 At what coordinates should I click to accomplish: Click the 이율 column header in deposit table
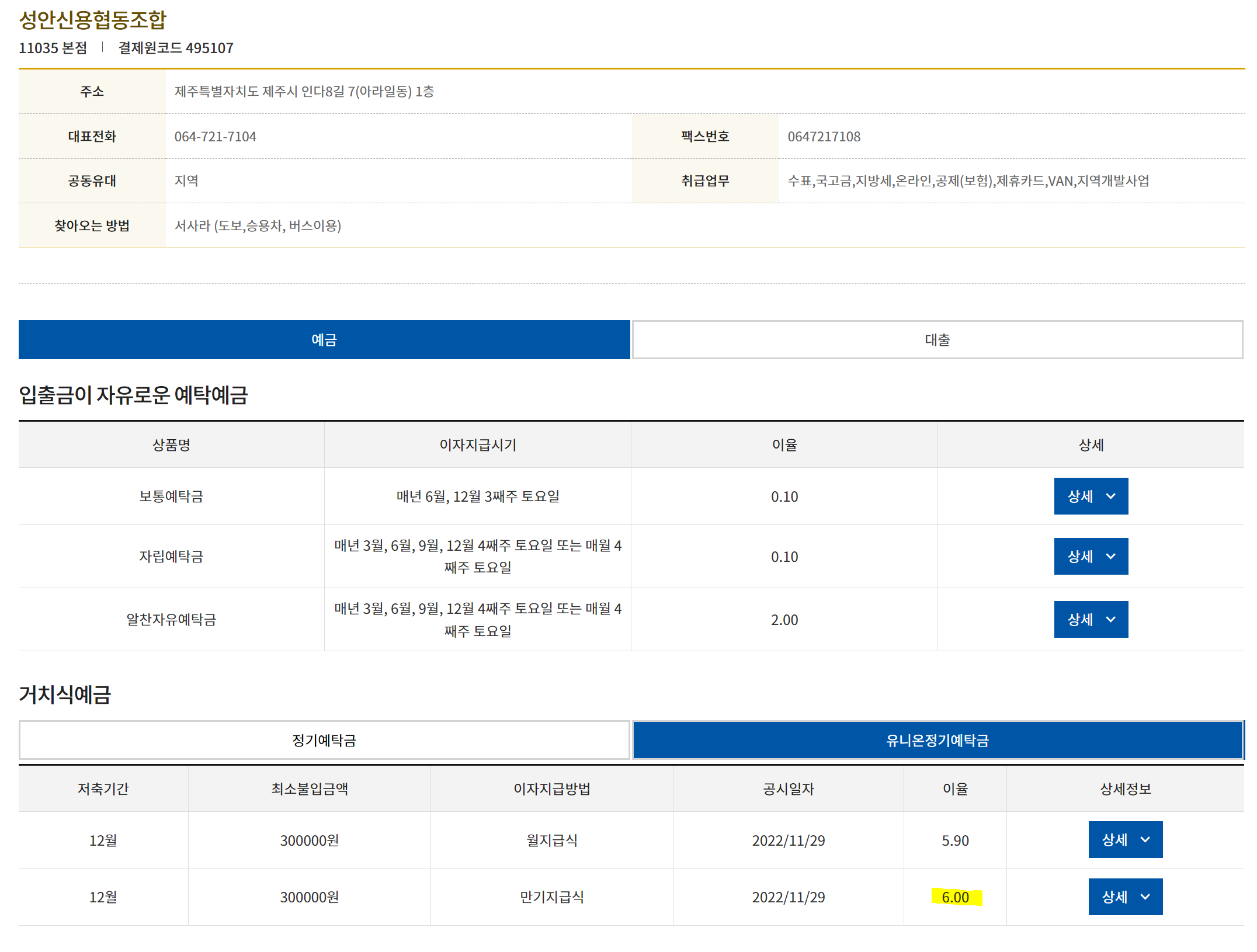(784, 444)
